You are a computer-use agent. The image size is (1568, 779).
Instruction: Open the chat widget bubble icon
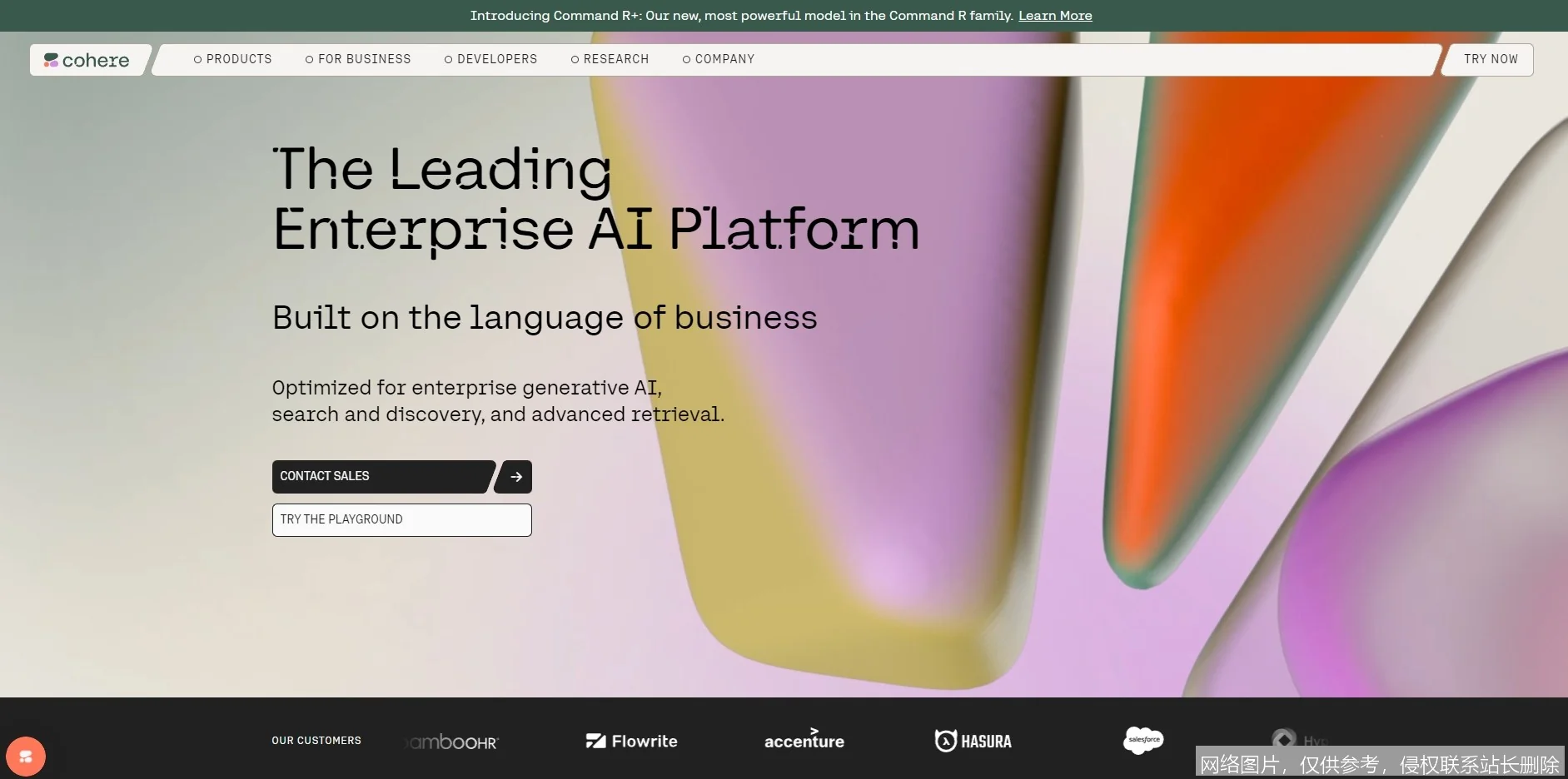pos(26,757)
